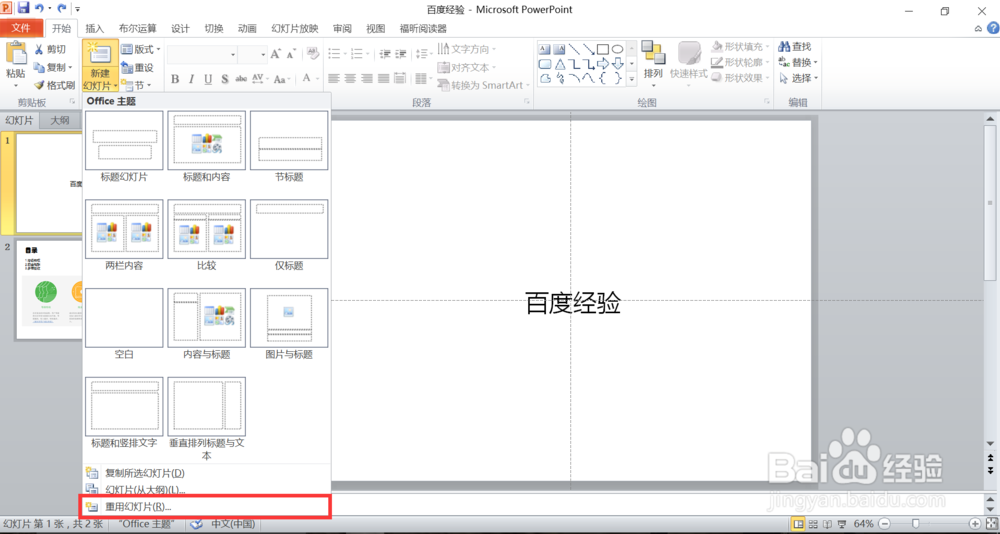The width and height of the screenshot is (1000, 534).
Task: Switch to Slide Sorter view icon
Action: 812,524
